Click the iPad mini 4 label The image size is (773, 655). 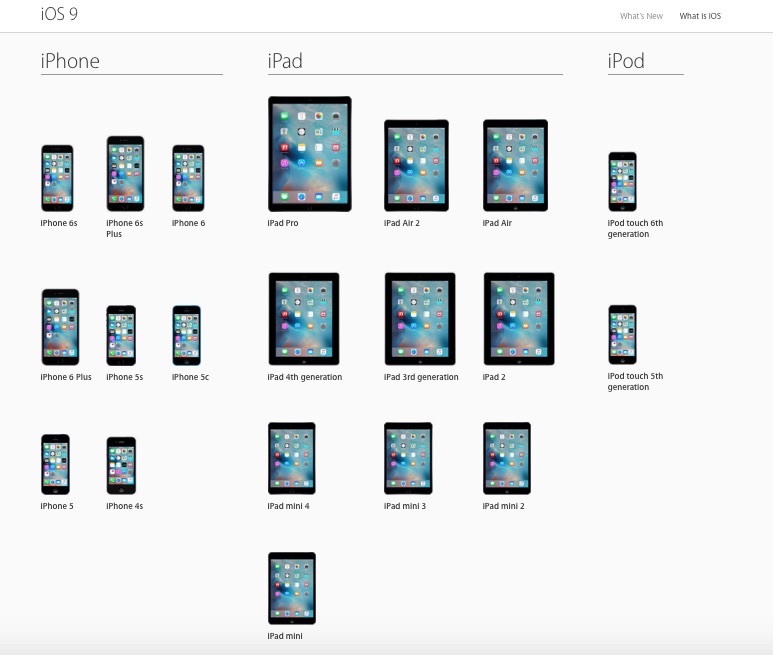288,506
